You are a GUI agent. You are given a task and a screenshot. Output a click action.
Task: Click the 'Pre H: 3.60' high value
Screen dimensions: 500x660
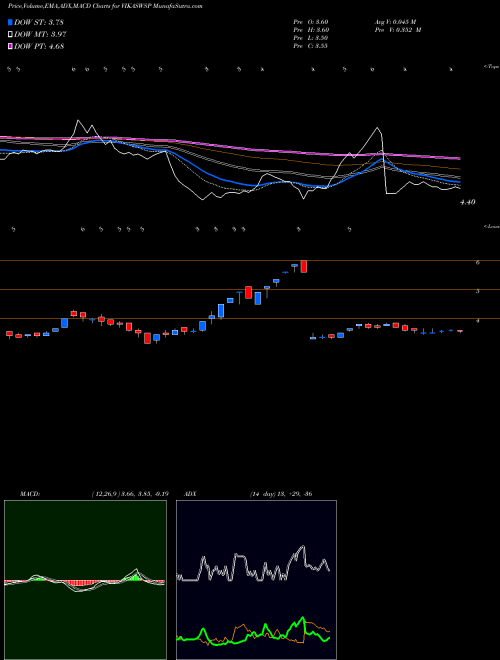(311, 30)
